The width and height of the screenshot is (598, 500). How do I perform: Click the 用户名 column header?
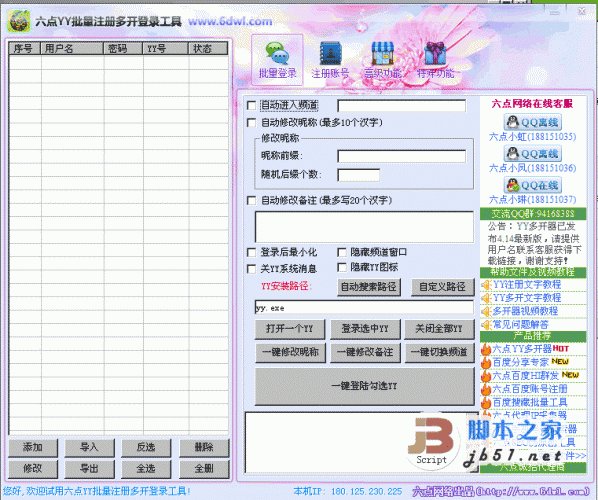click(x=72, y=48)
